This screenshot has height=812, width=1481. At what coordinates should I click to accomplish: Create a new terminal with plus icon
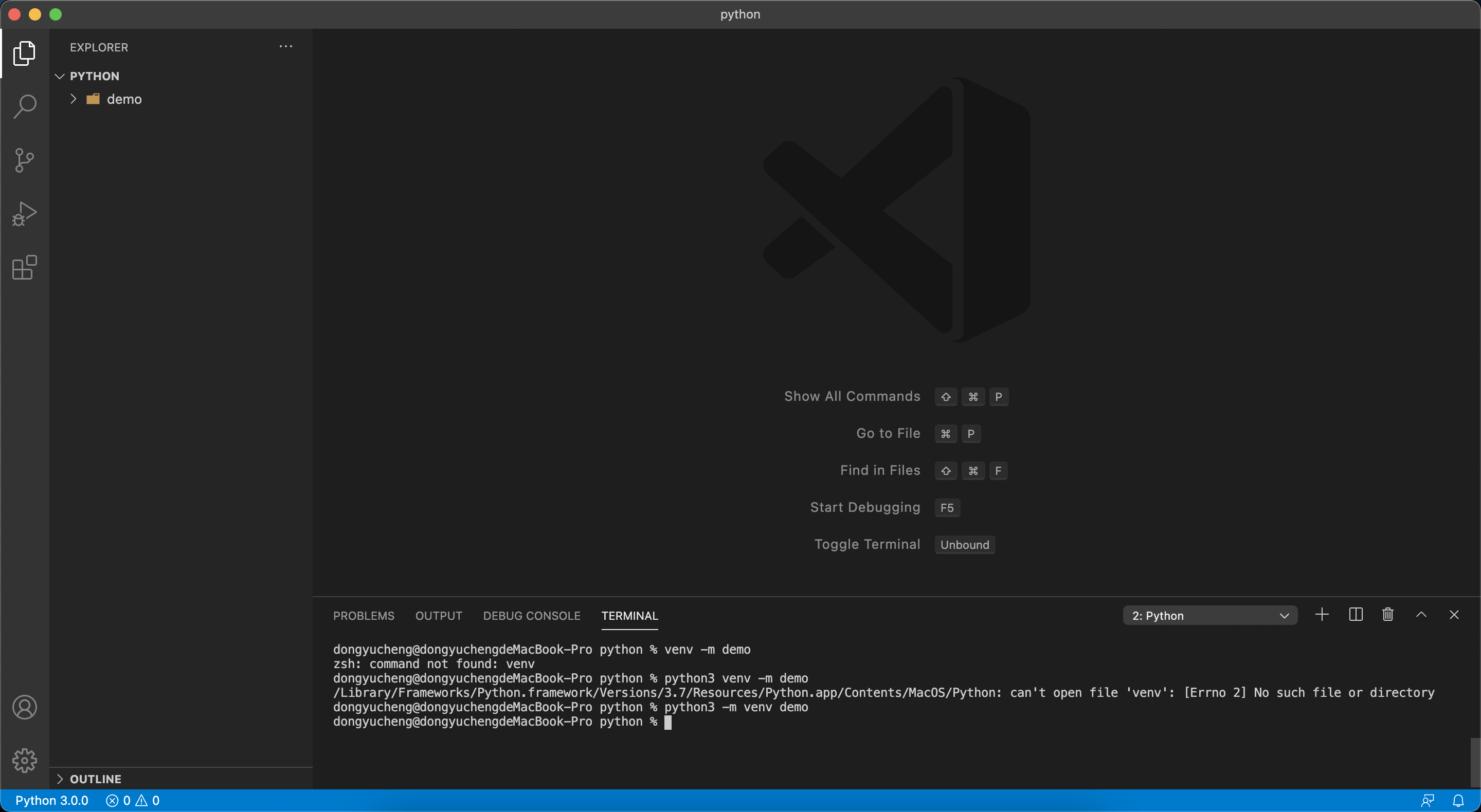[x=1322, y=614]
